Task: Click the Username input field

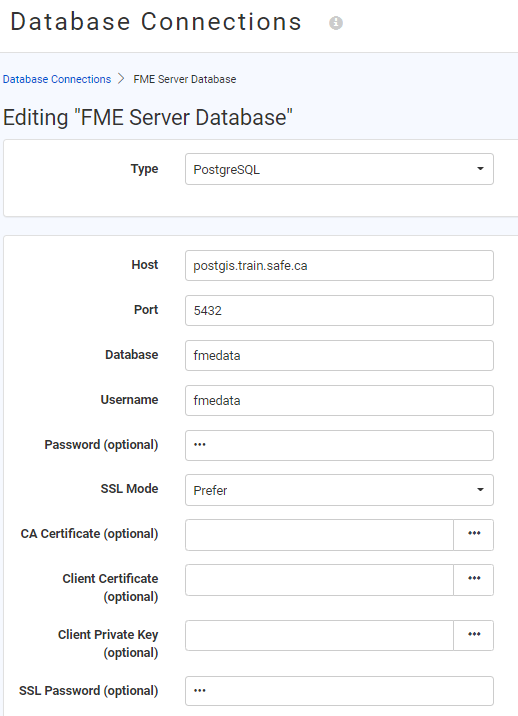Action: click(x=339, y=400)
